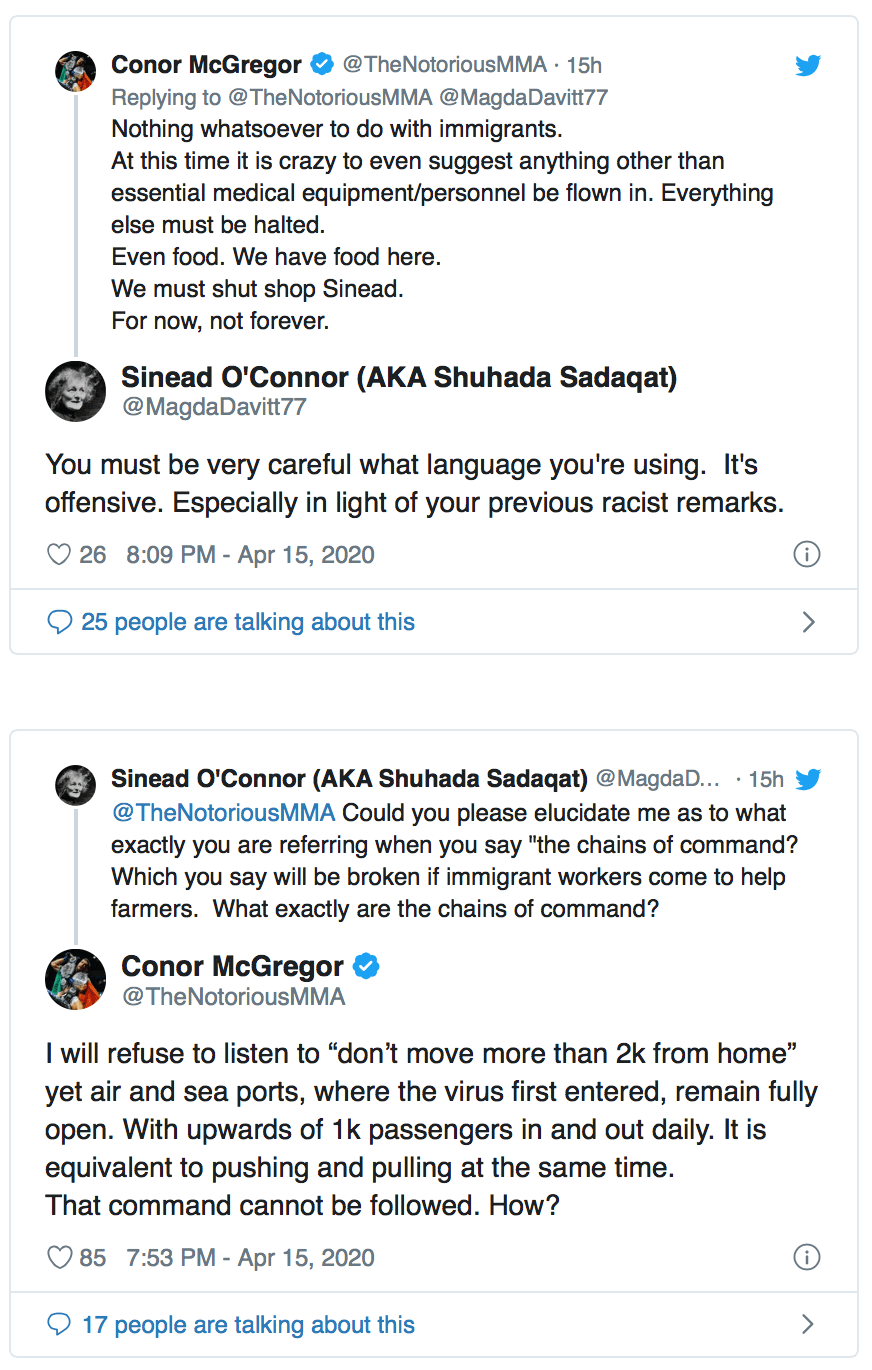The height and width of the screenshot is (1370, 872).
Task: Open Sinead O'Connor's profile avatar
Action: (75, 391)
